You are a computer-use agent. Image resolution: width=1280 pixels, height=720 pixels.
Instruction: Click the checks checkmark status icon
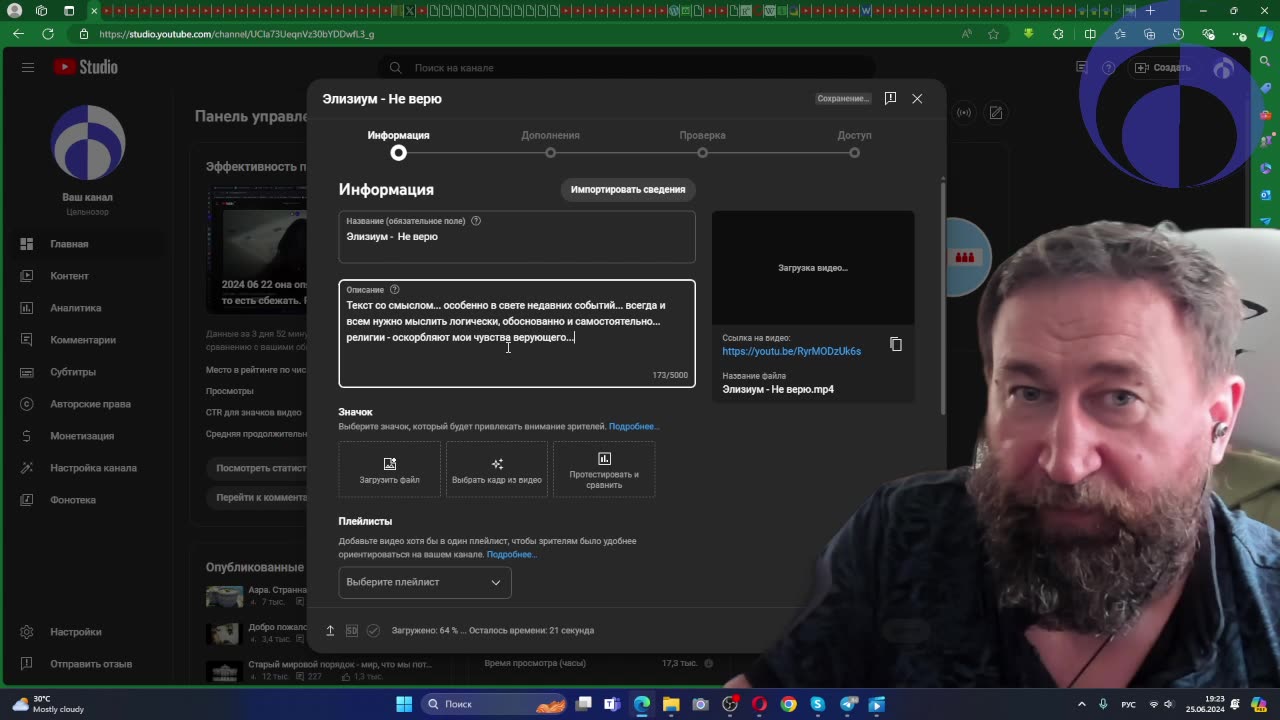pos(373,630)
